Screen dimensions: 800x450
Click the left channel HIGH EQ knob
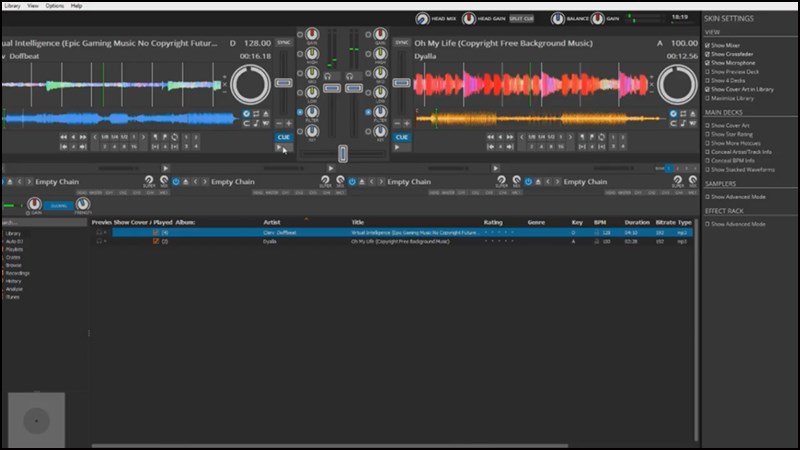point(312,54)
